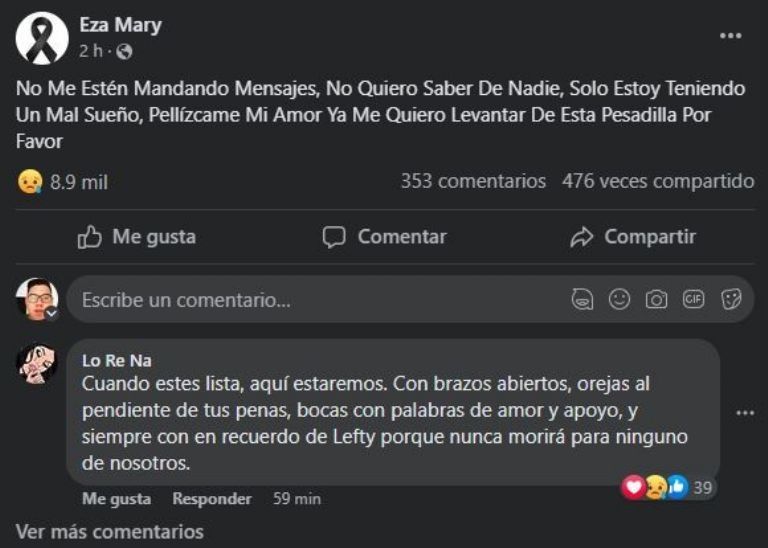This screenshot has width=768, height=548.
Task: View reactions on Lo Re Na's comment
Action: (x=667, y=487)
